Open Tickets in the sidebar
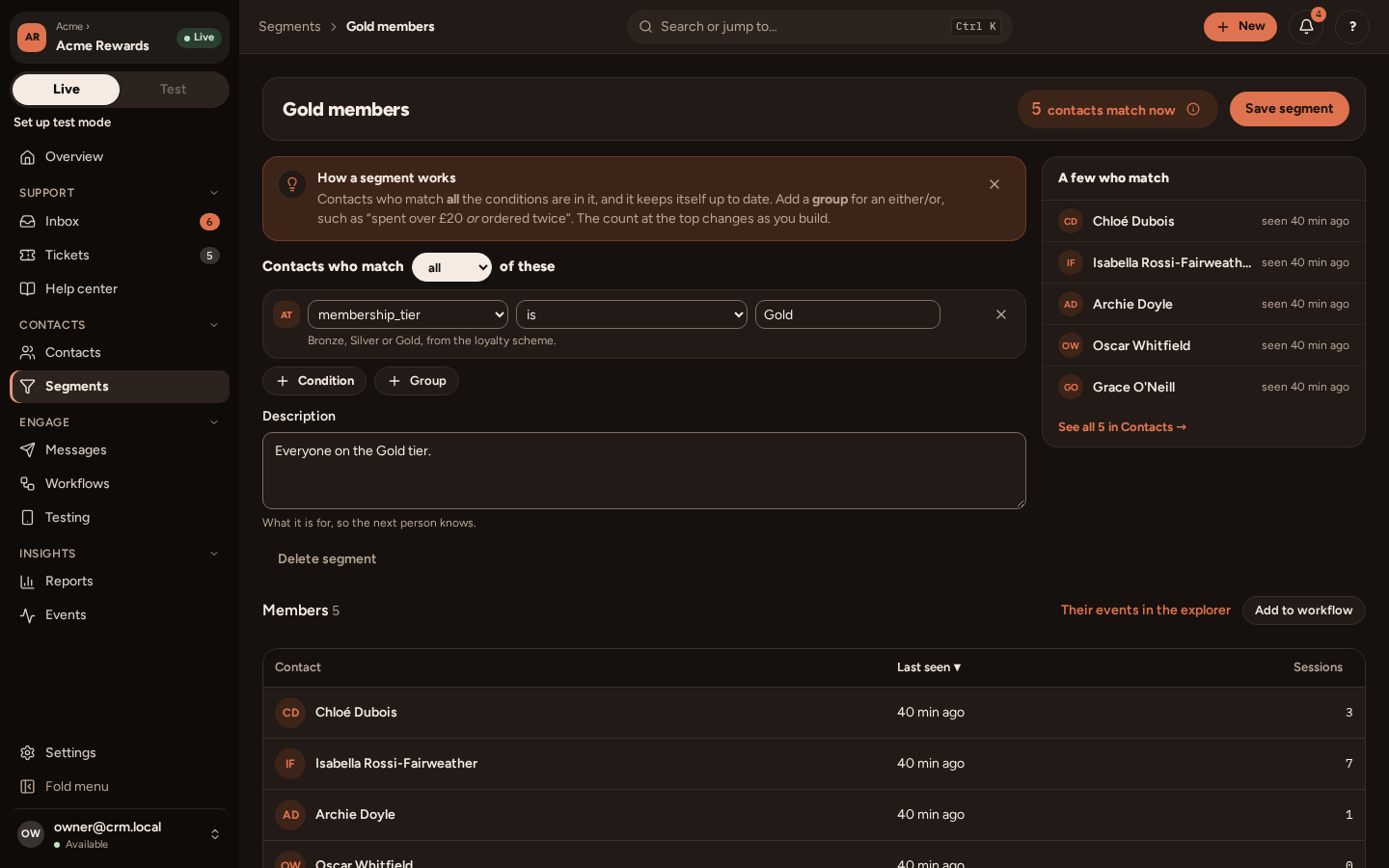1389x868 pixels. coord(120,256)
